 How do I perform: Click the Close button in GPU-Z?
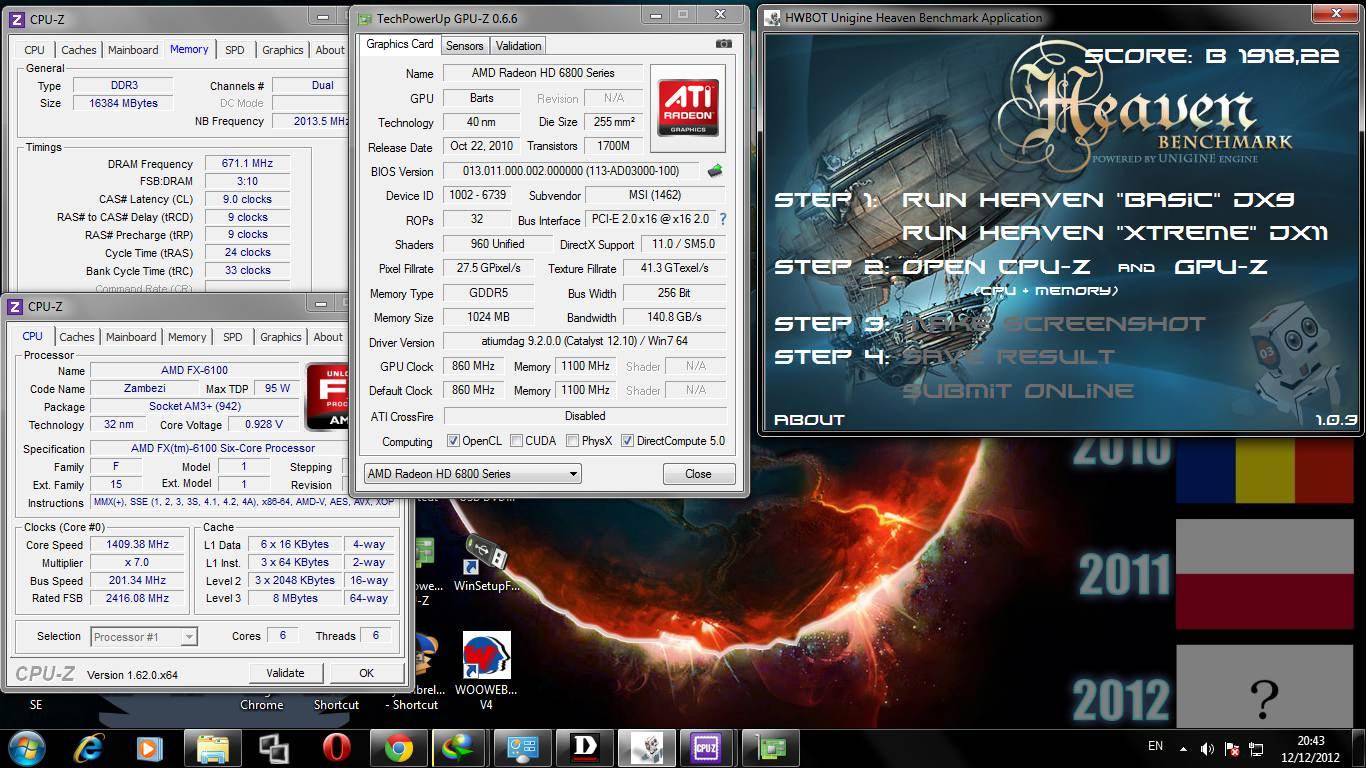[x=698, y=474]
